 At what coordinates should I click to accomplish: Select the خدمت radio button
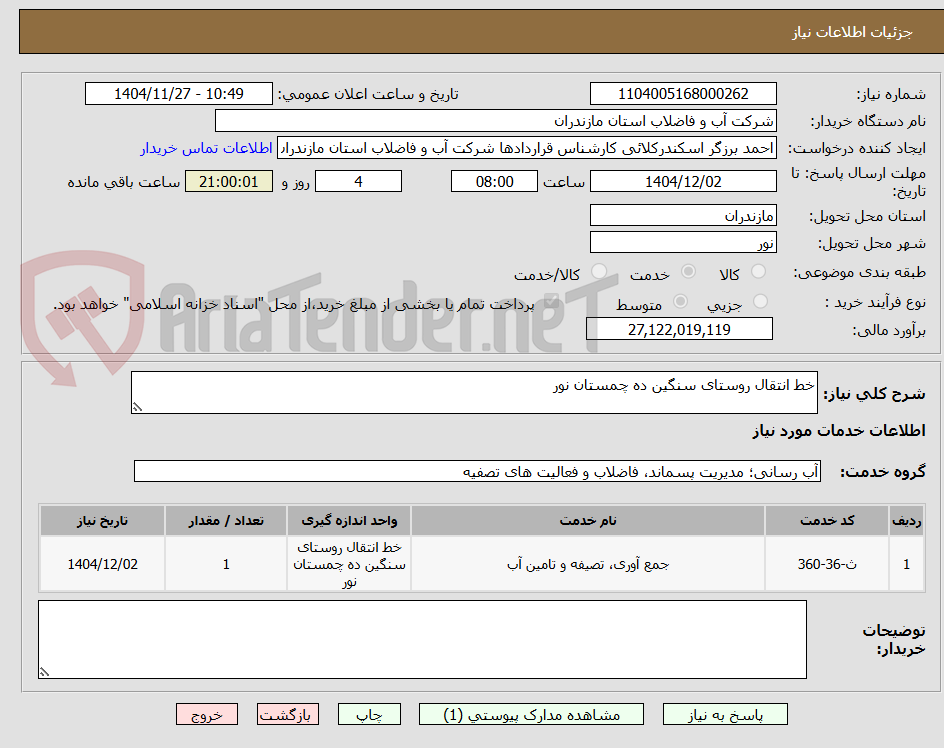pos(688,272)
